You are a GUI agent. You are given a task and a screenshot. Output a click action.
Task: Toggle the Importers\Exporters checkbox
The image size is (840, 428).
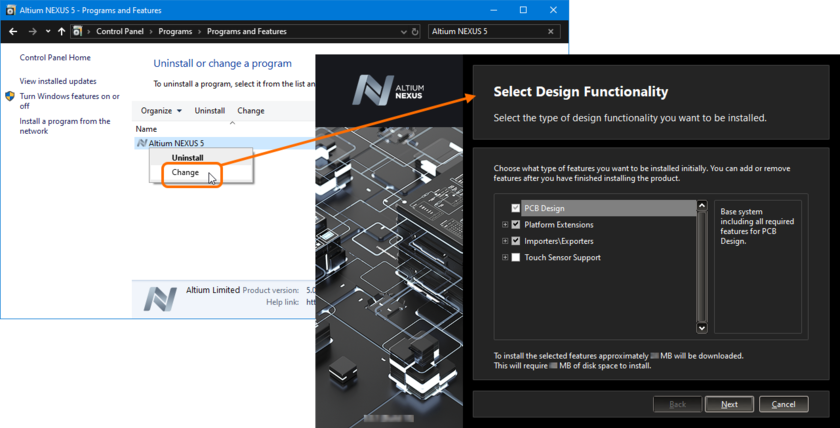click(x=516, y=241)
